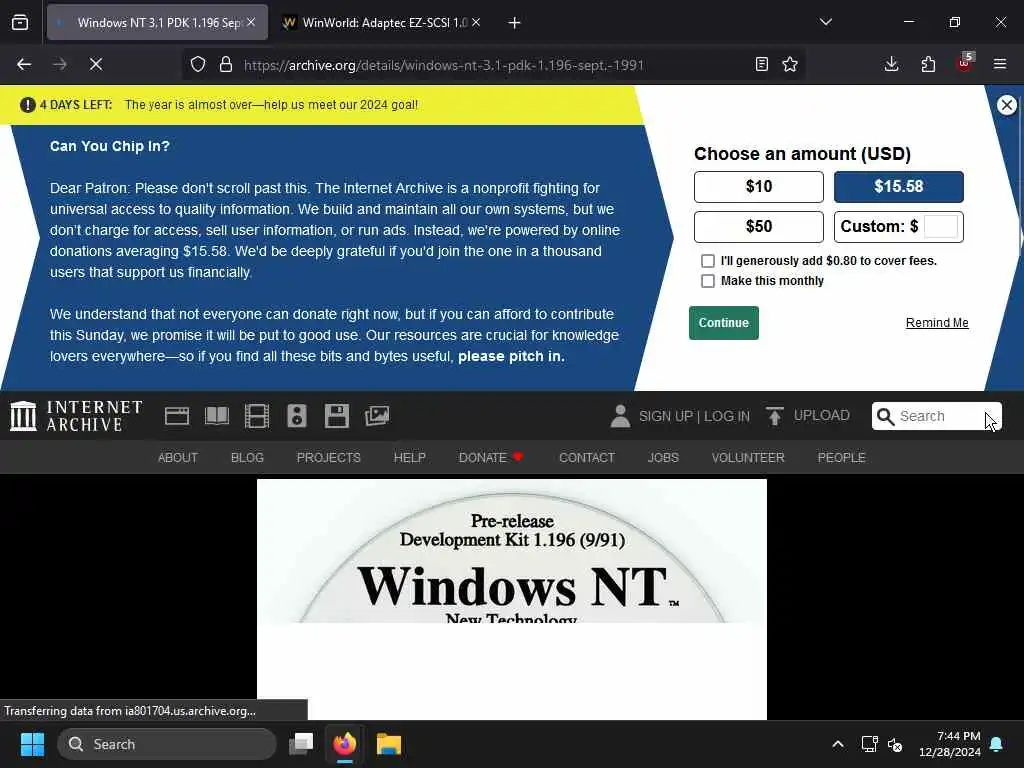Open the DONATE menu item

click(490, 457)
